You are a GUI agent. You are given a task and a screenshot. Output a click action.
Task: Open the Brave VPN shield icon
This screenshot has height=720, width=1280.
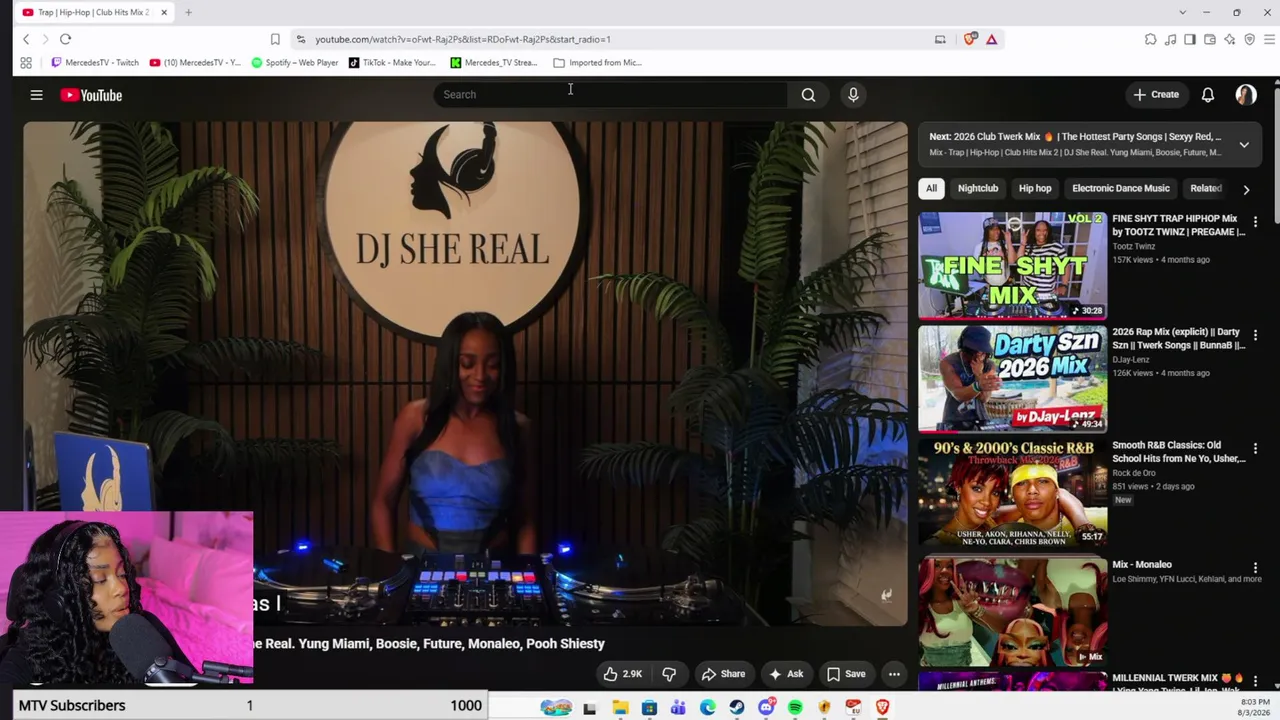pyautogui.click(x=1250, y=39)
